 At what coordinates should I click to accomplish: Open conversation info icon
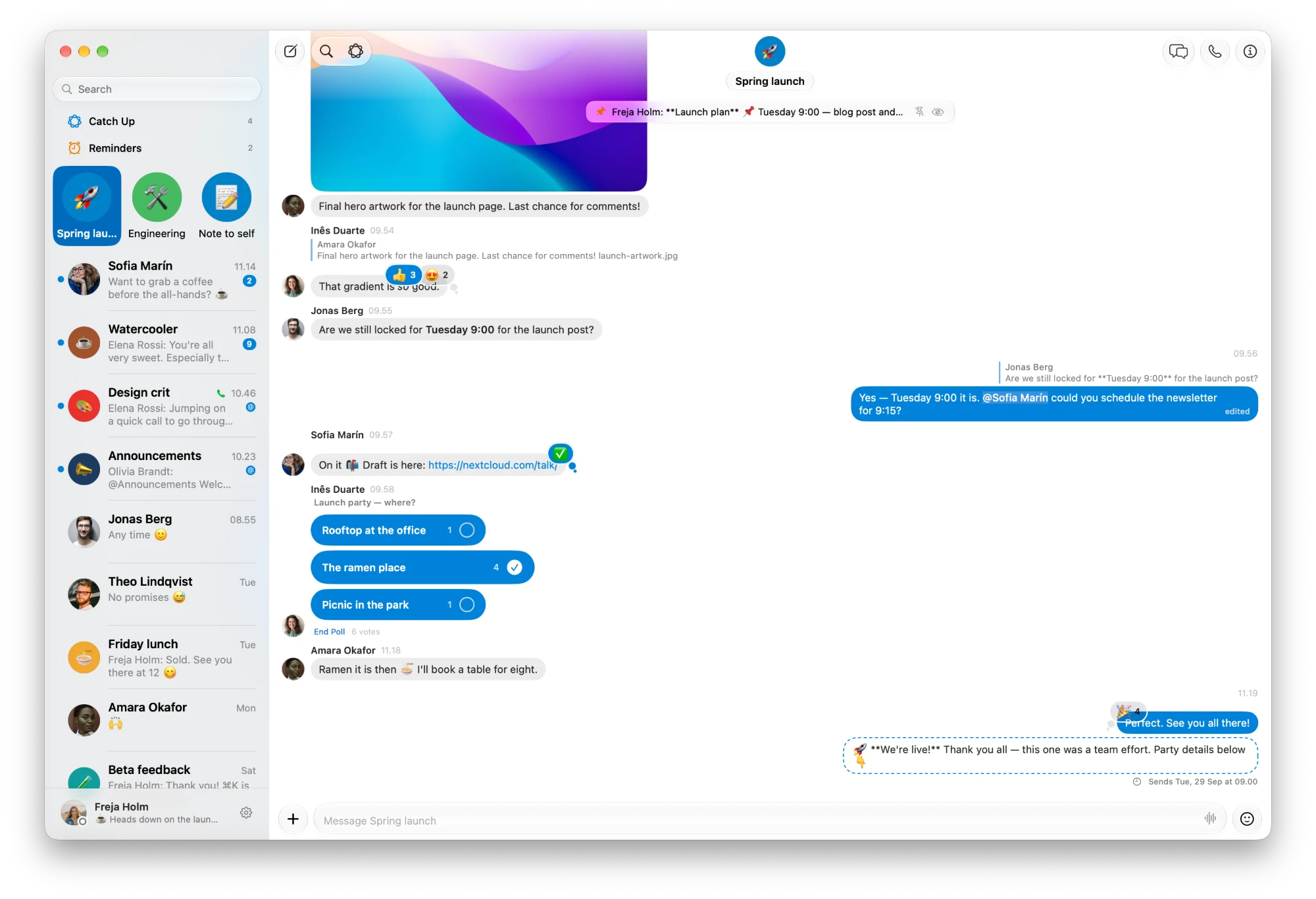(1250, 51)
